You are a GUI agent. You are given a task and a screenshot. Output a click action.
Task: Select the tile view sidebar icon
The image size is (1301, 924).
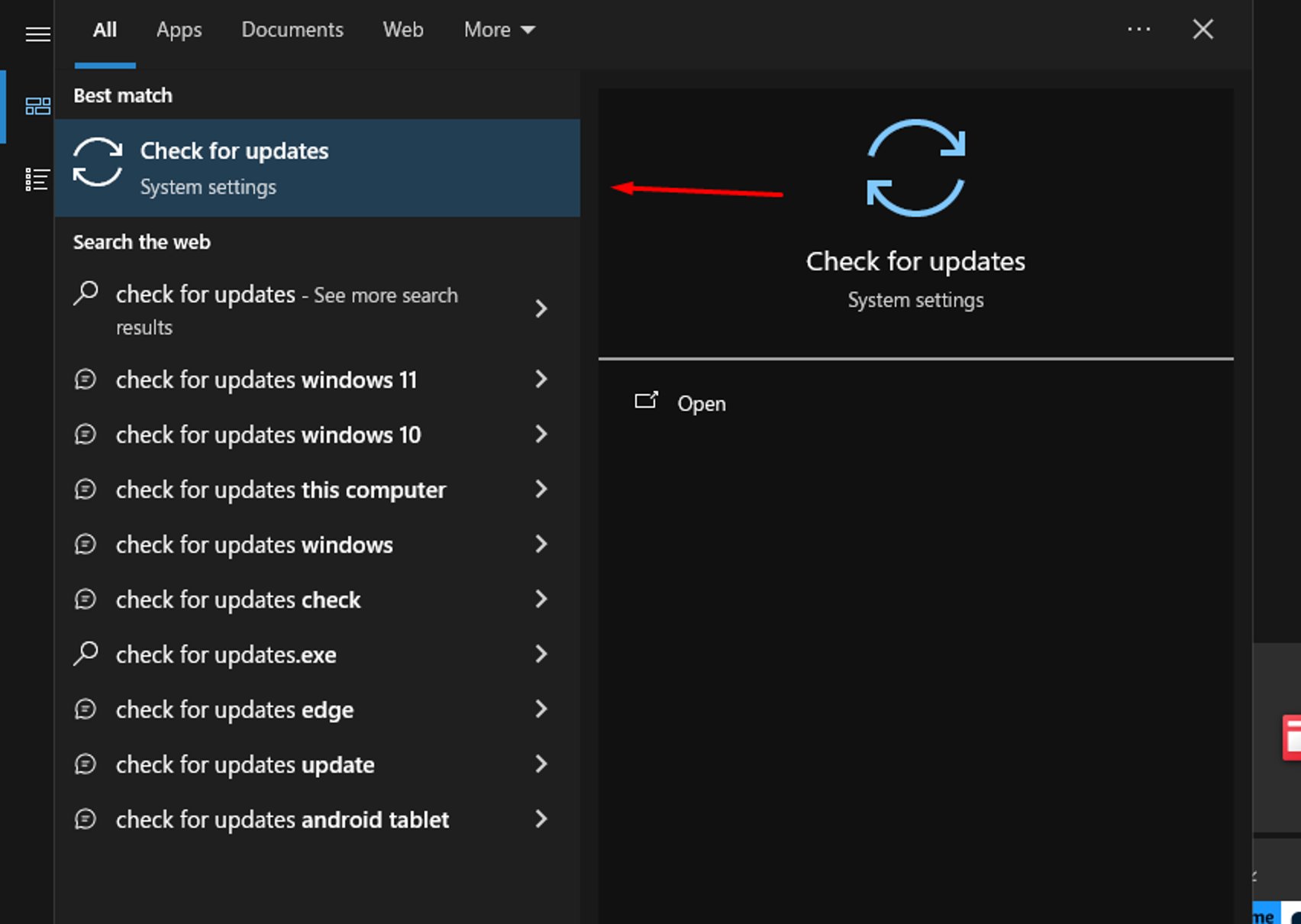(37, 106)
